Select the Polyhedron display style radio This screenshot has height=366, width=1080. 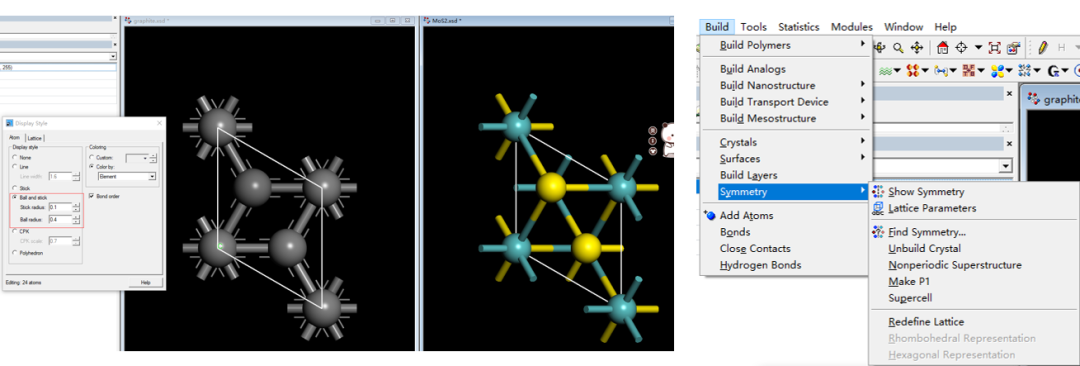[14, 253]
